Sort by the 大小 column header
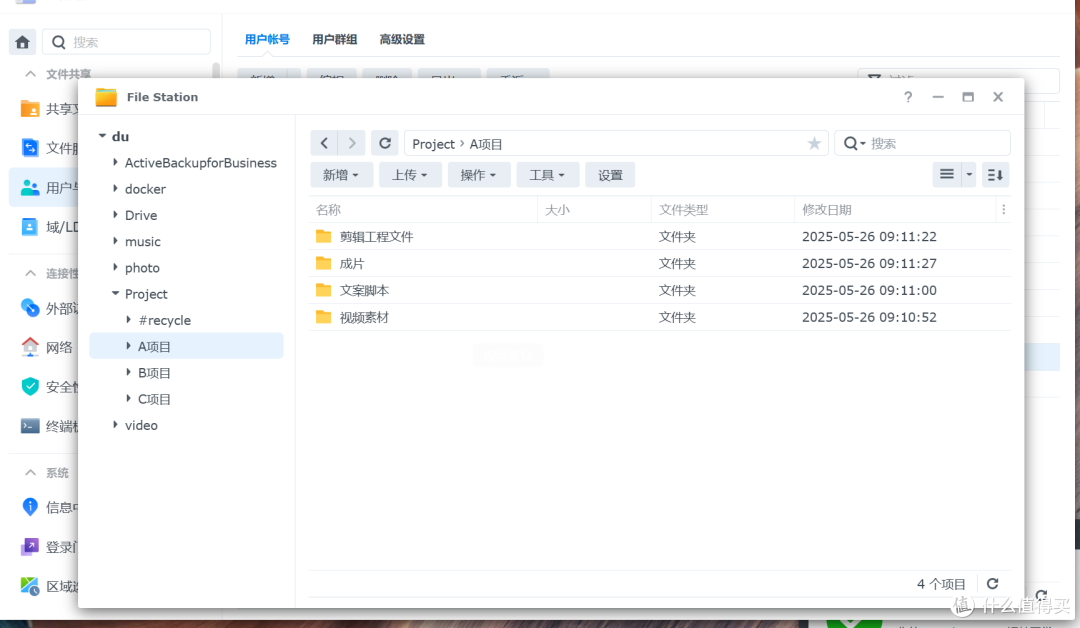This screenshot has height=628, width=1080. (594, 209)
